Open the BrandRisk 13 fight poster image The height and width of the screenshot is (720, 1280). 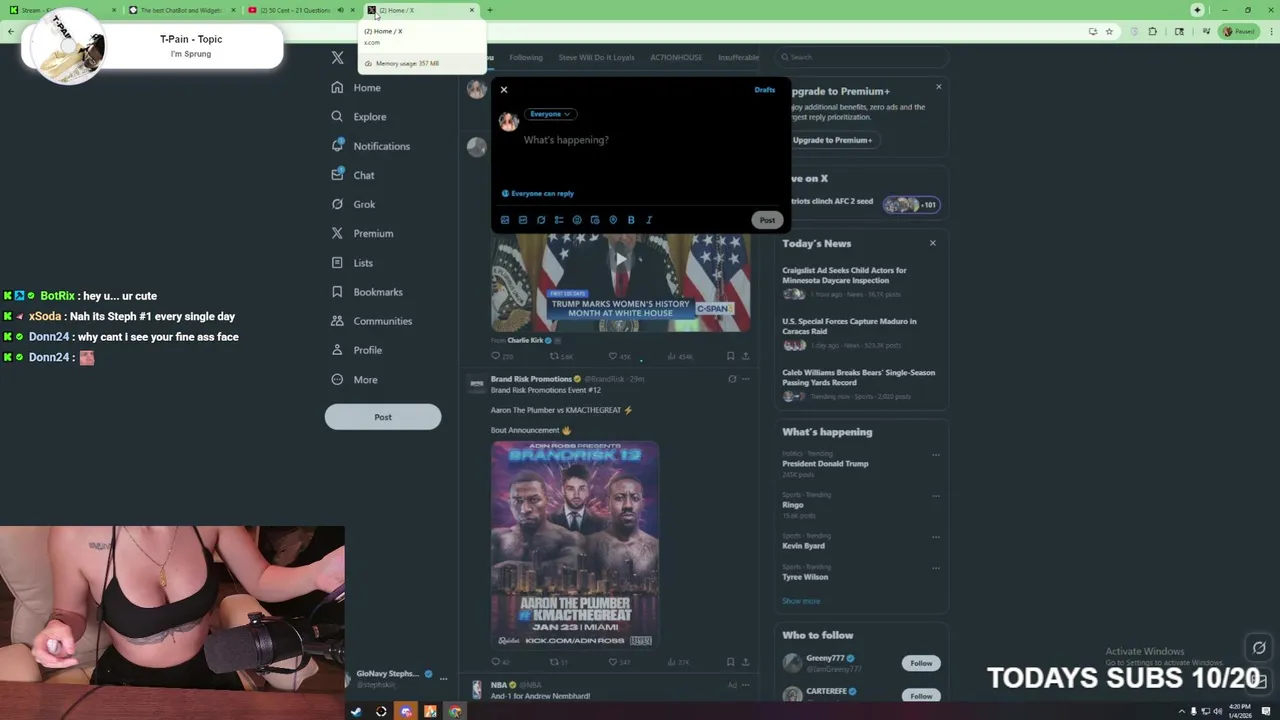coord(575,544)
